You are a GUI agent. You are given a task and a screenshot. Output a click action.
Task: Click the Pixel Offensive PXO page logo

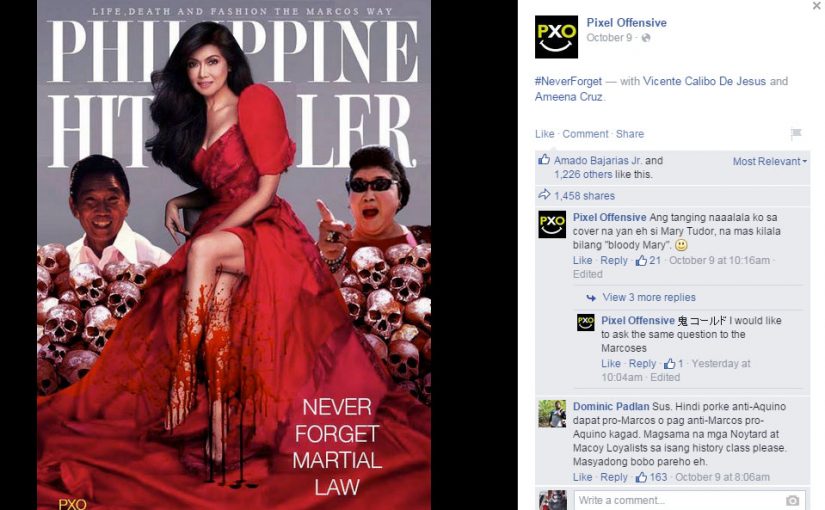[556, 37]
